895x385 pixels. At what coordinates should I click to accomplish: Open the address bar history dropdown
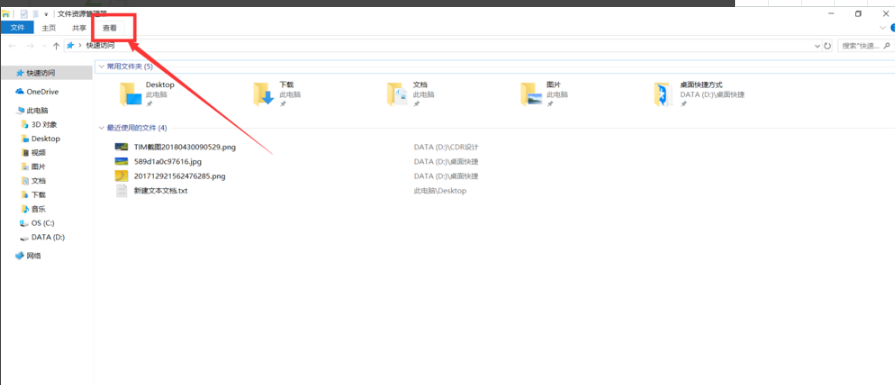pyautogui.click(x=817, y=46)
